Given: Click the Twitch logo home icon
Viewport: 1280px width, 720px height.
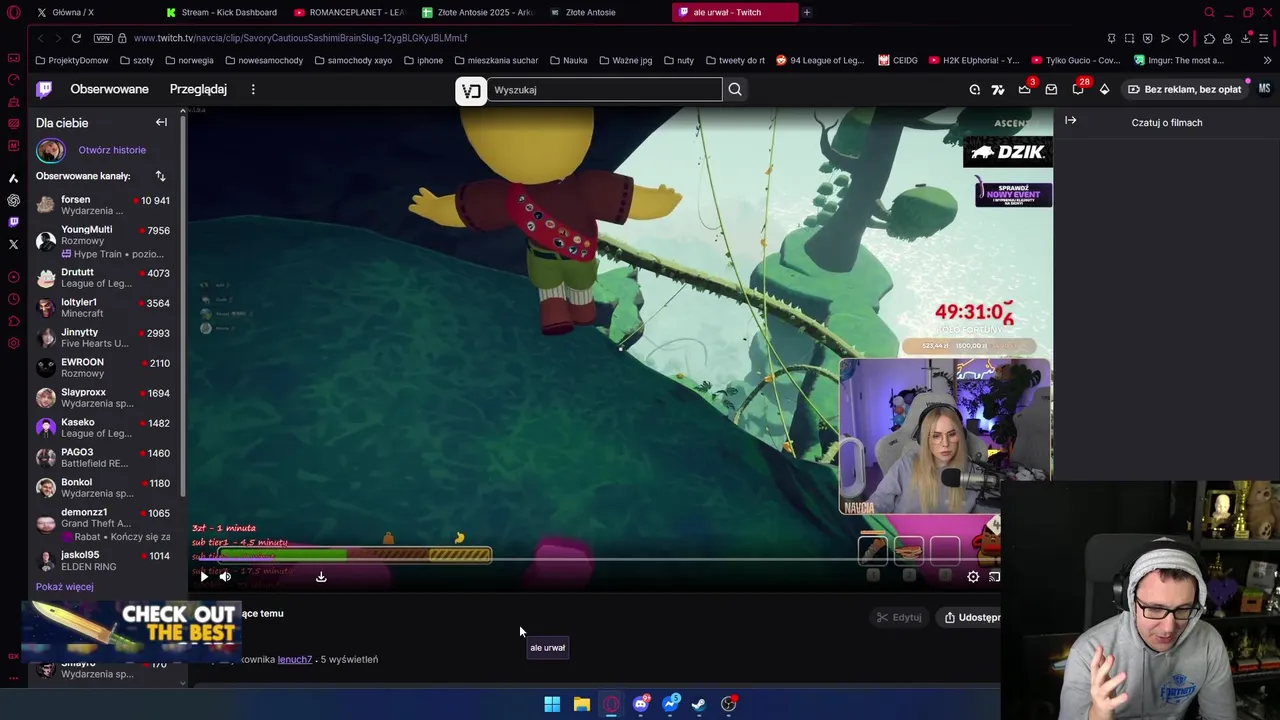Looking at the screenshot, I should [44, 89].
